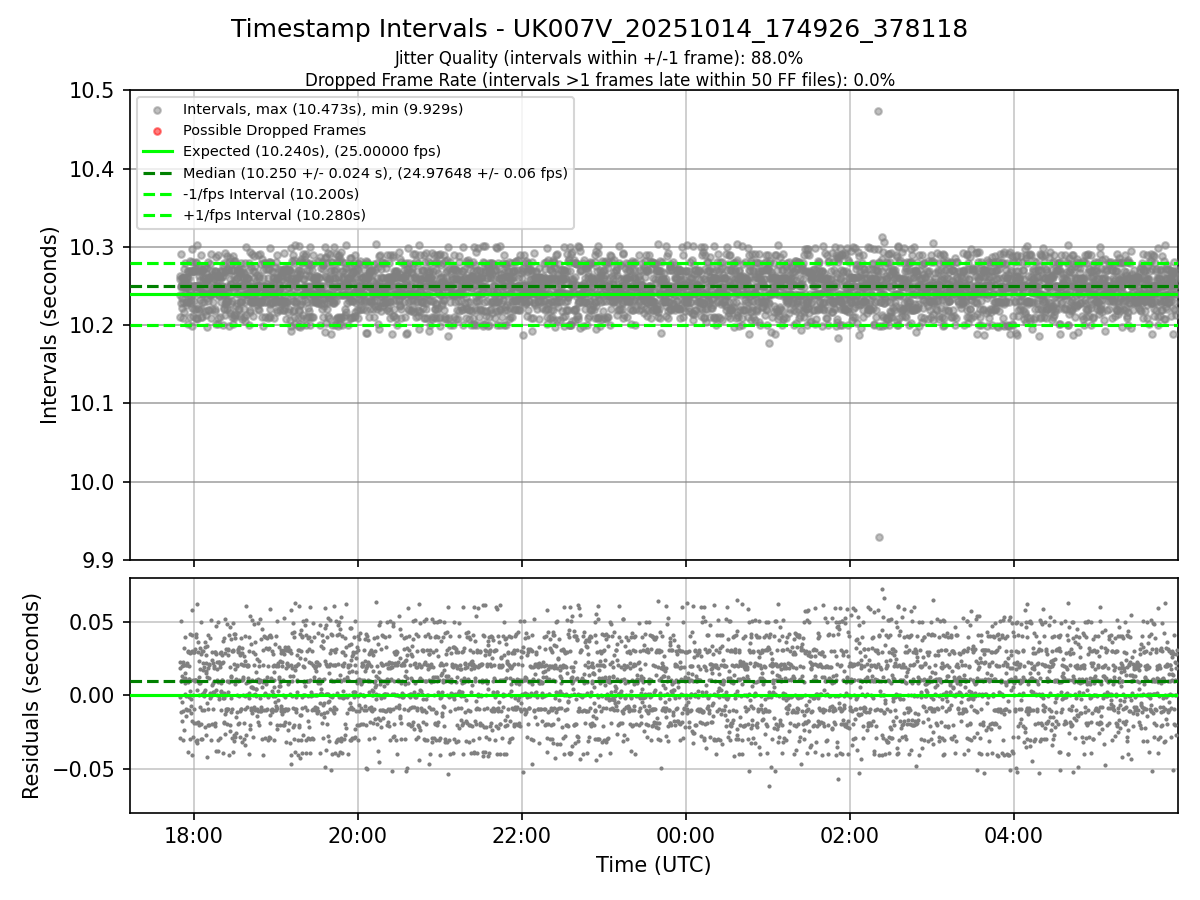Click the 'Intervals (seconds)' y-axis label
The width and height of the screenshot is (1200, 900).
point(50,325)
